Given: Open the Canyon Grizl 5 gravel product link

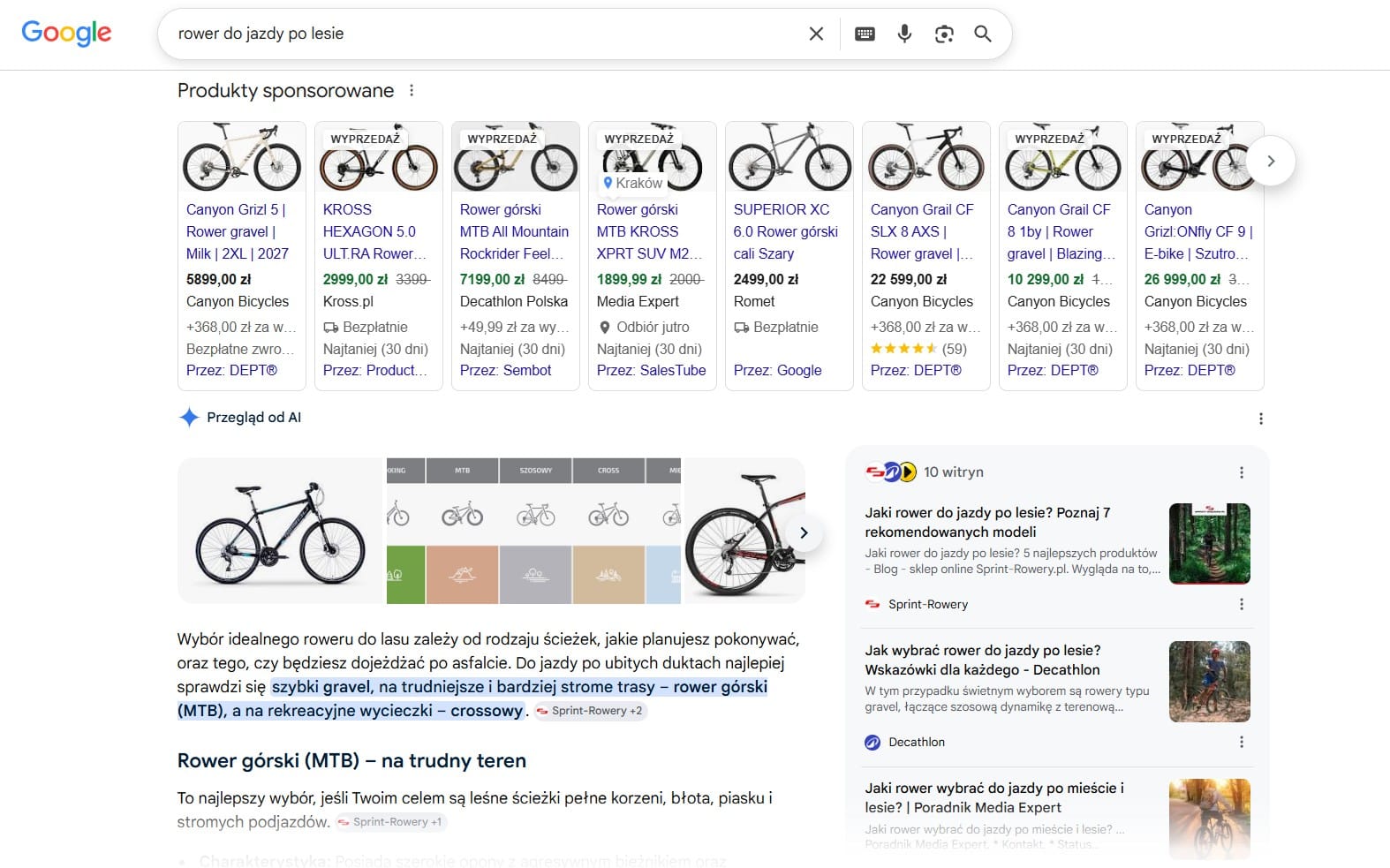Looking at the screenshot, I should click(238, 231).
